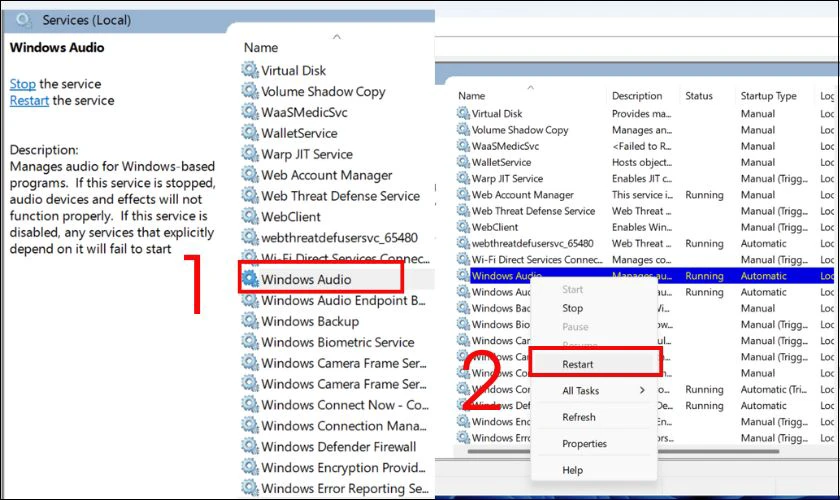Click the Restart the service link

30,100
